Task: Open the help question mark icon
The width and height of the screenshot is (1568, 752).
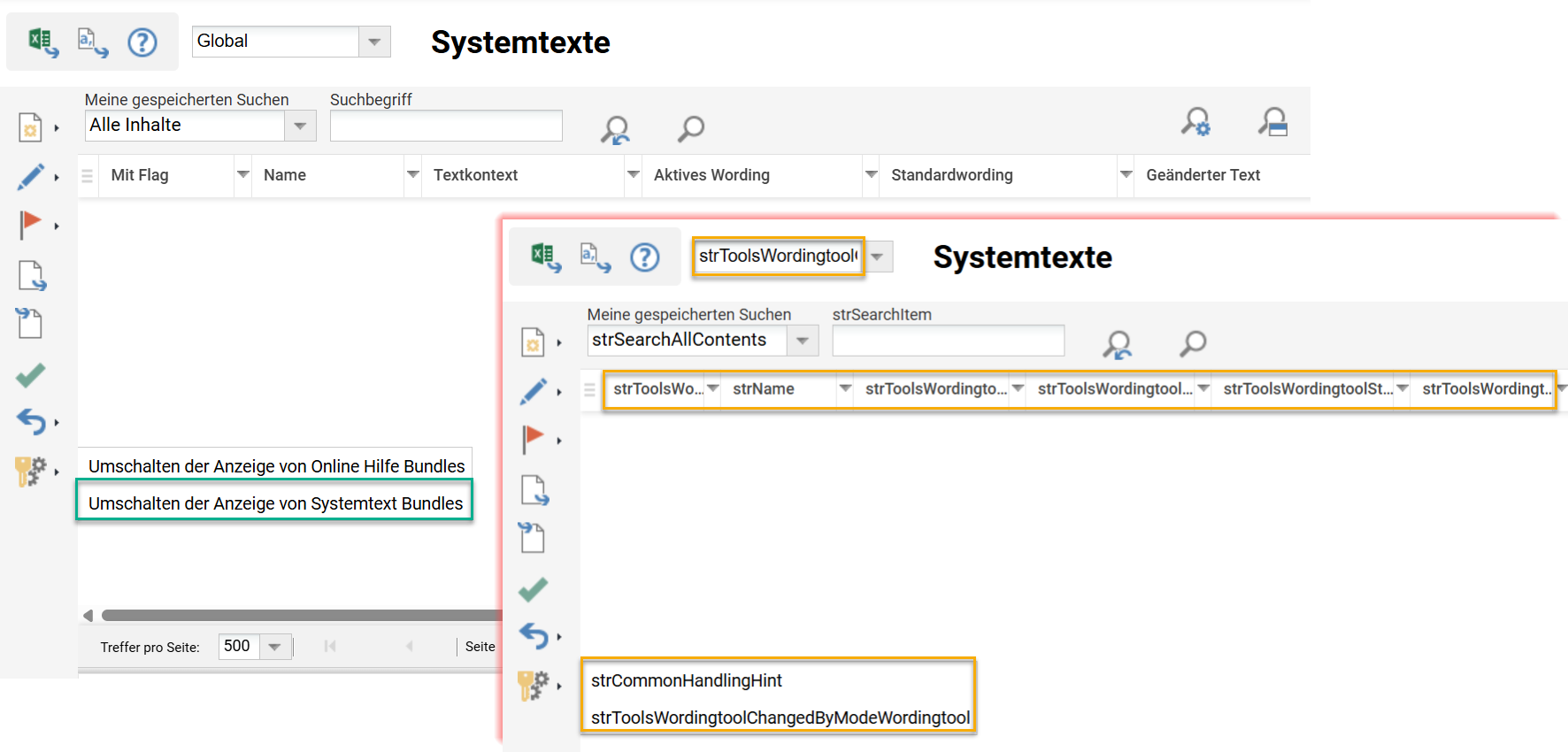Action: tap(142, 42)
